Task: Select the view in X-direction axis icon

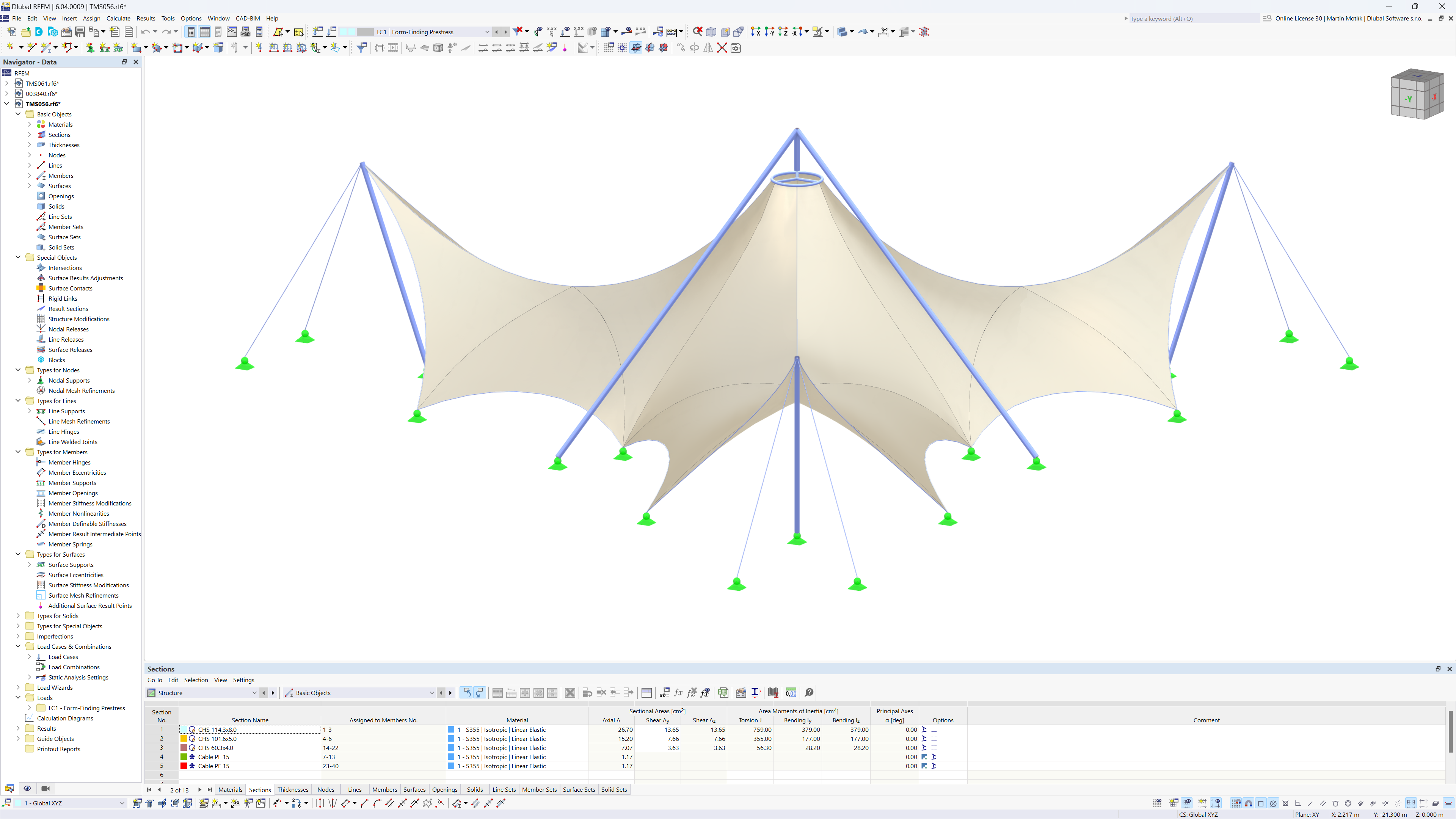Action: coord(756,31)
